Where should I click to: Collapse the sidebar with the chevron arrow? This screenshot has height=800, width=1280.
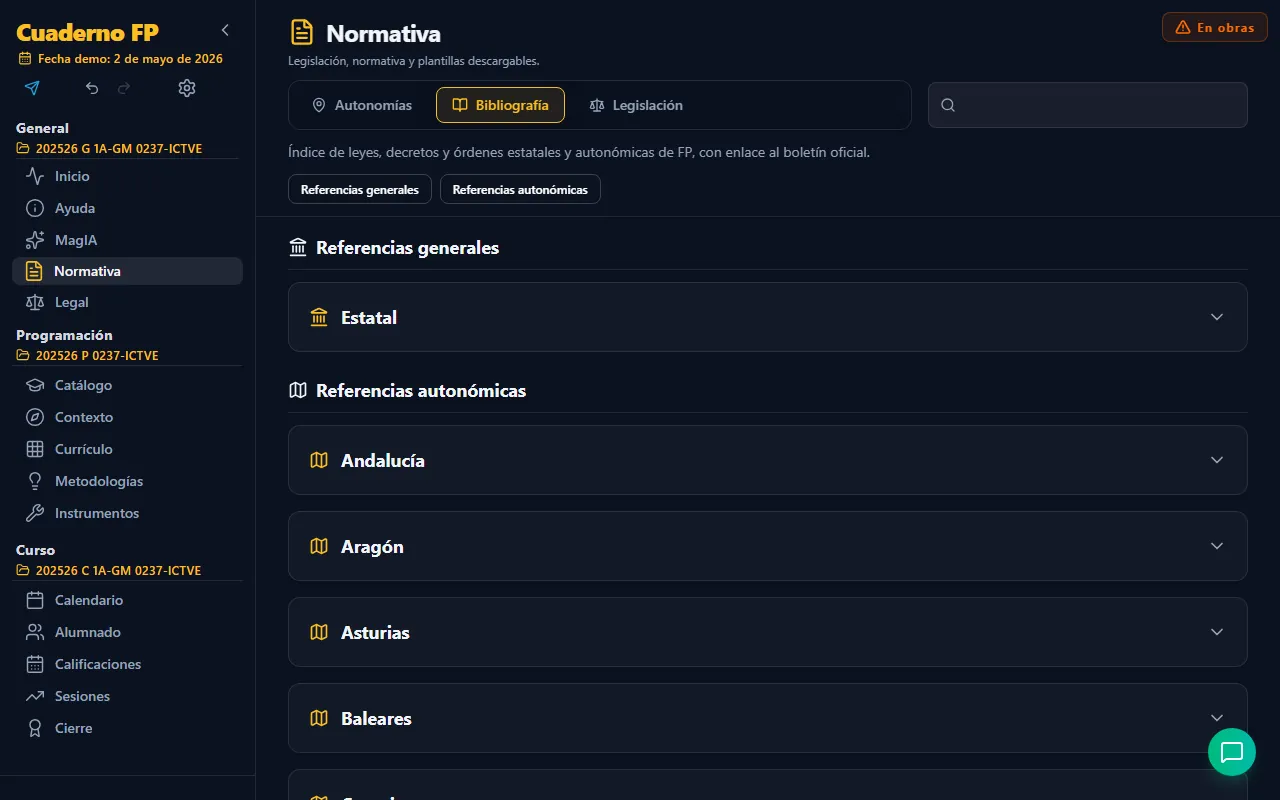pos(225,30)
